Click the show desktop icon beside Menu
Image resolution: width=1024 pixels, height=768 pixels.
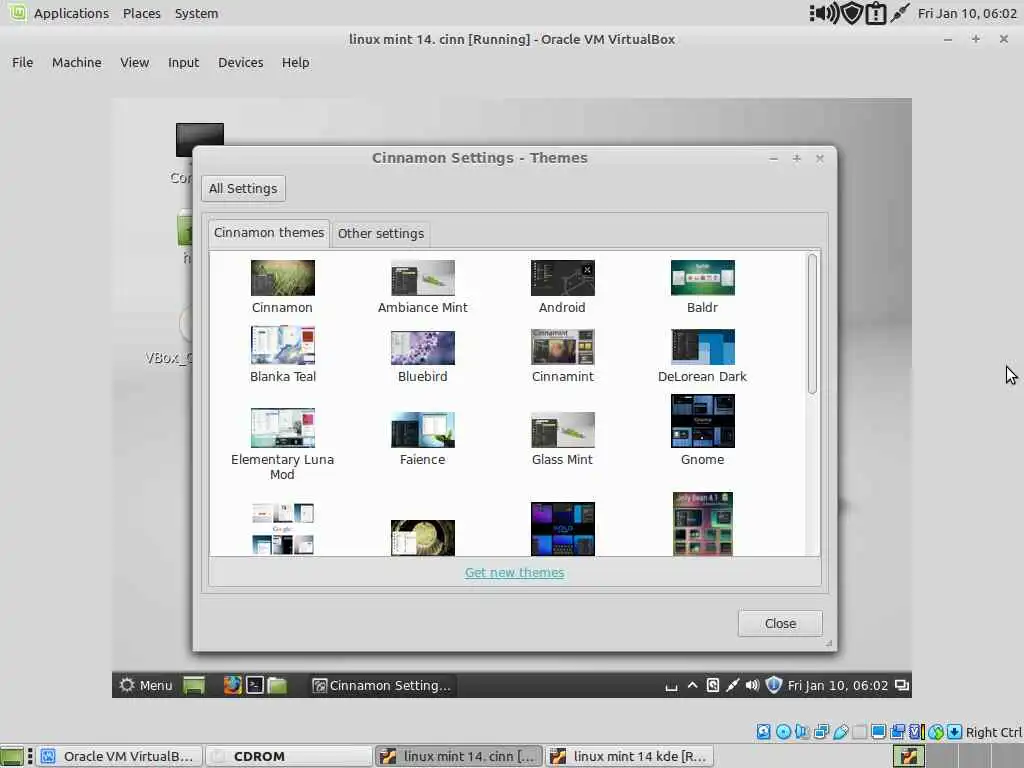point(194,685)
